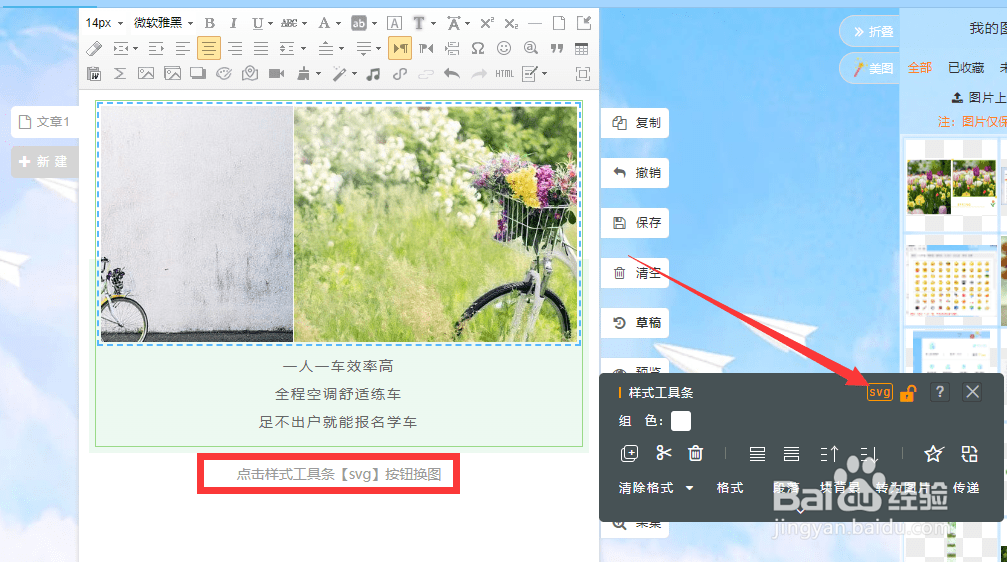Click the eraser clear-format icon
Screen dimensions: 1007x562
click(x=94, y=48)
